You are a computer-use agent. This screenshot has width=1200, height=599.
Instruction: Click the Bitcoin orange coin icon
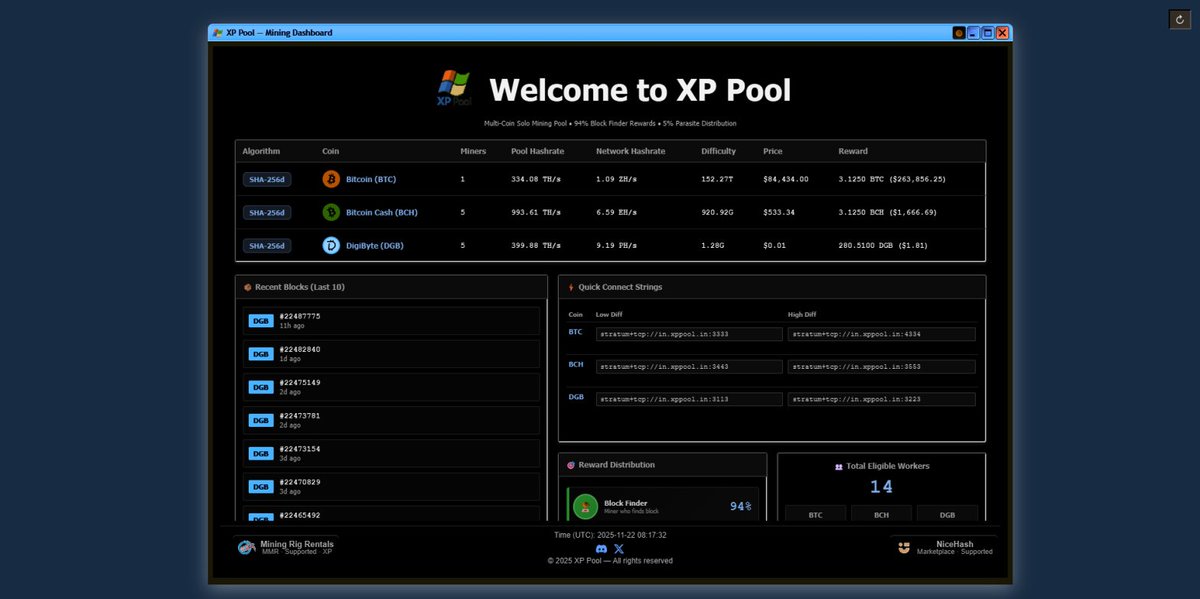tap(331, 179)
